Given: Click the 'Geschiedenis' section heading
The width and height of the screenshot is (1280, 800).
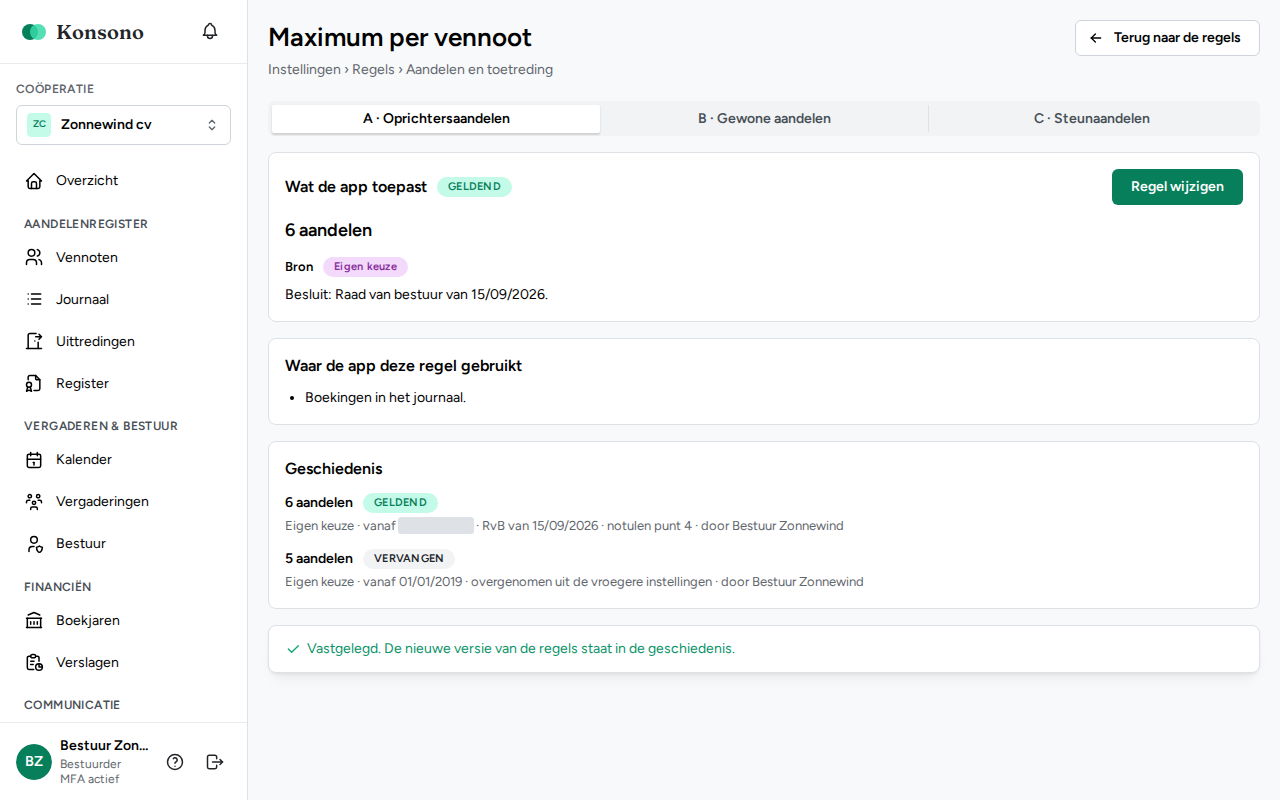Looking at the screenshot, I should click(333, 469).
